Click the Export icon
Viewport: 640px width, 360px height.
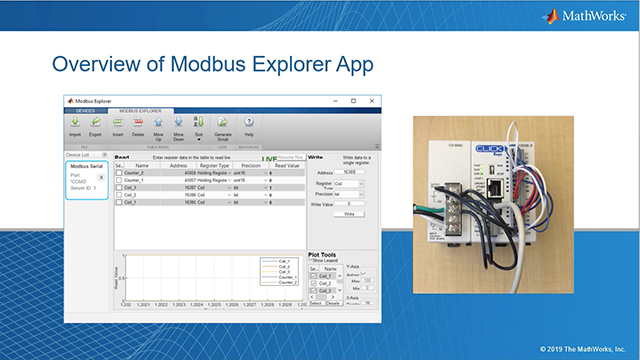pyautogui.click(x=95, y=122)
